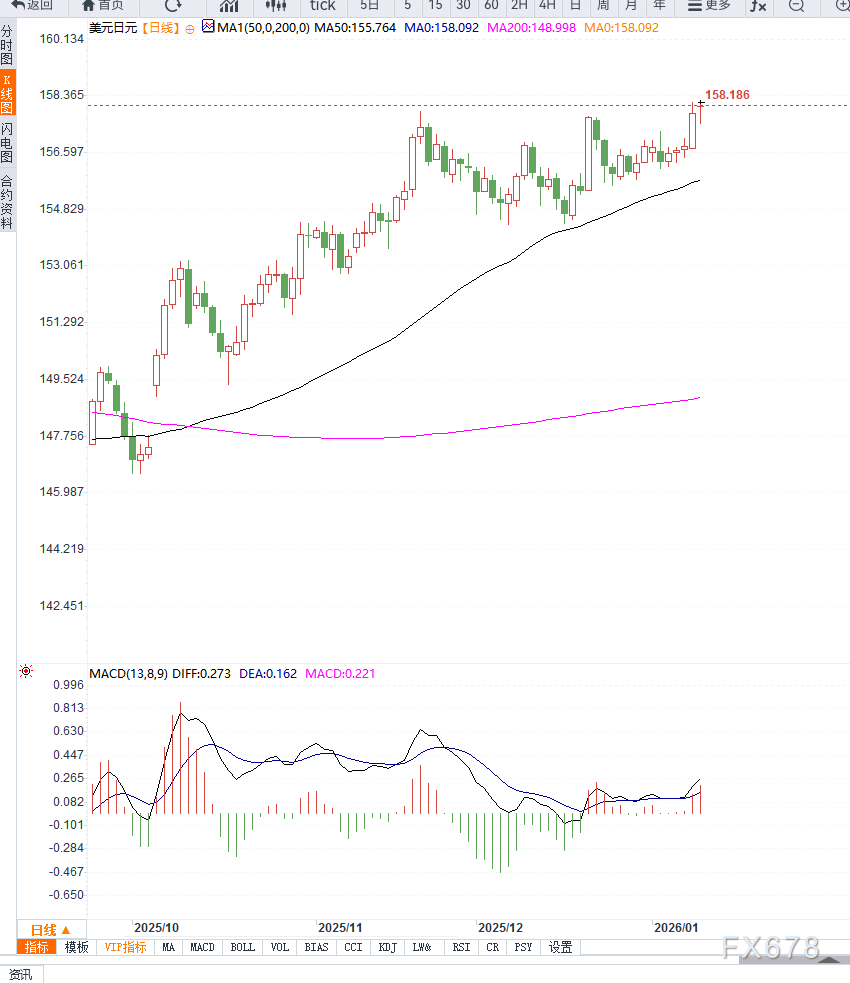Select K线图 view in left sidebar
Viewport: 850px width, 983px height.
point(7,93)
